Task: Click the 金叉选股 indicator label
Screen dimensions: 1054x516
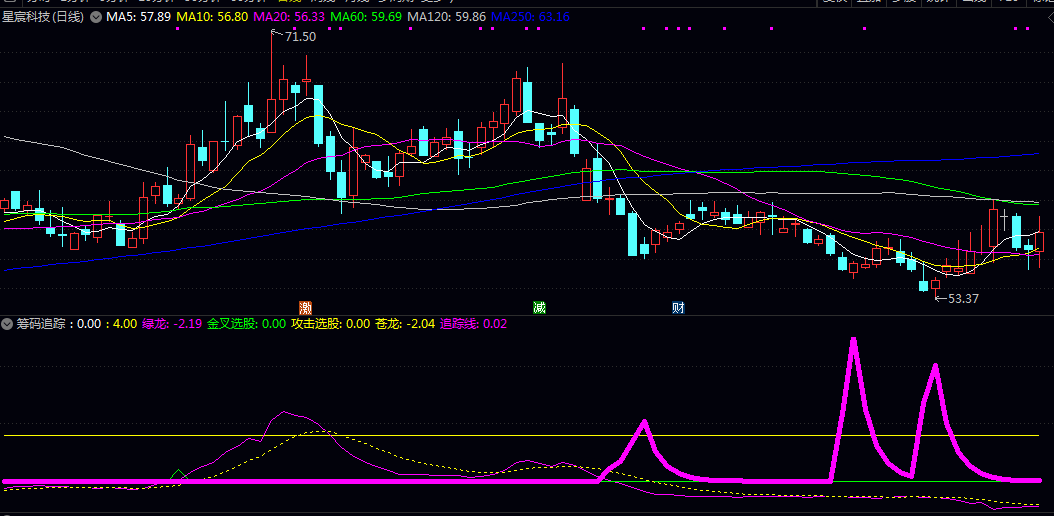Action: pyautogui.click(x=245, y=324)
